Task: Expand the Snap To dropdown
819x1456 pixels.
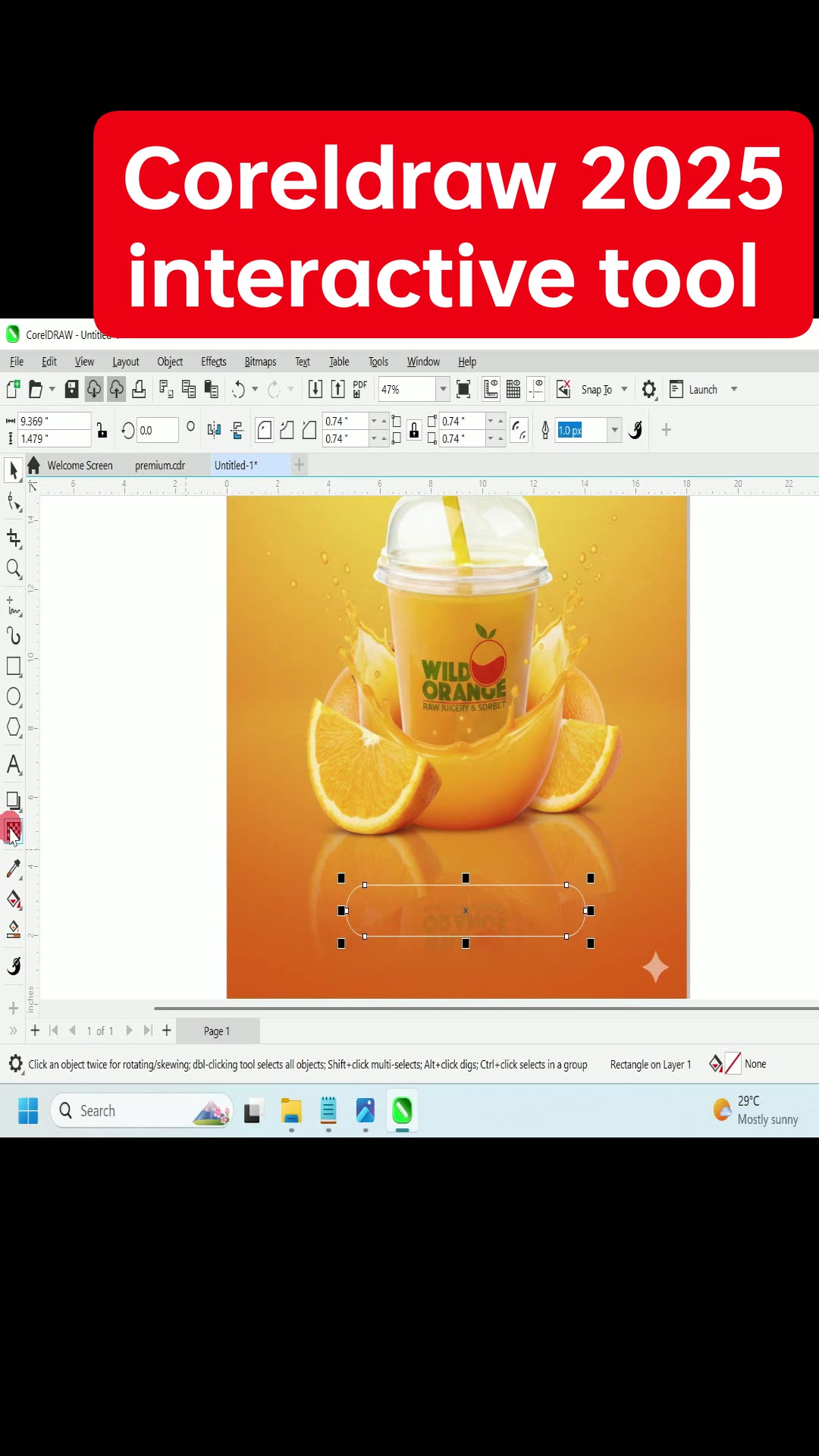Action: pyautogui.click(x=625, y=390)
